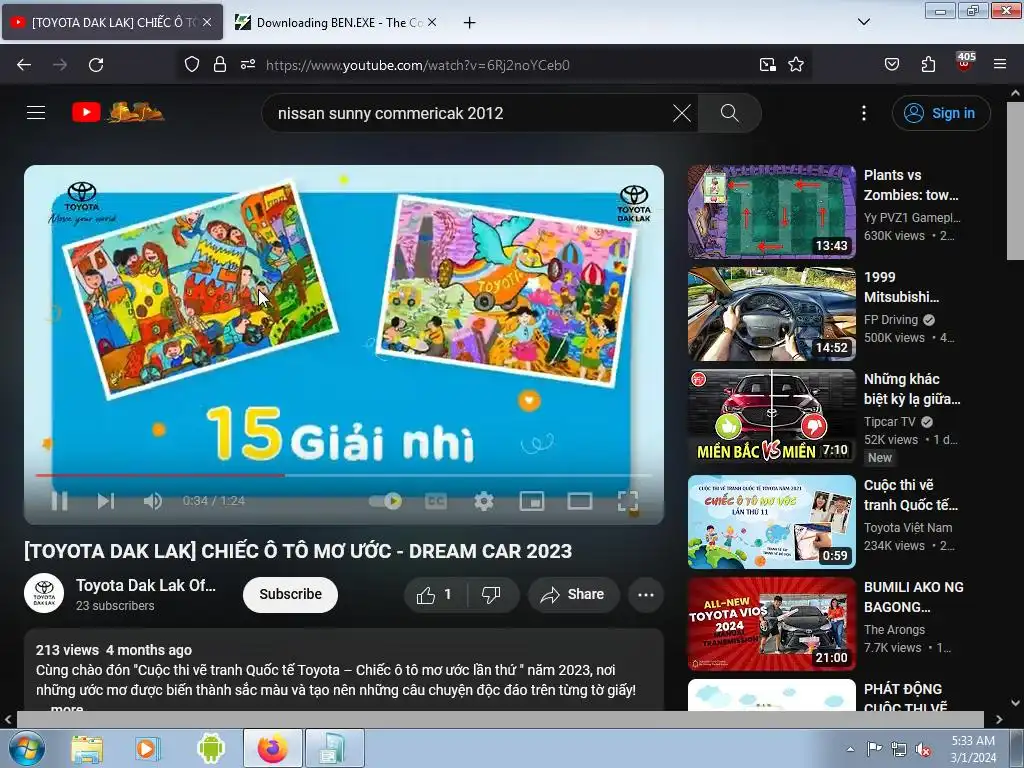
Task: Enable miniplayer mode
Action: point(532,501)
